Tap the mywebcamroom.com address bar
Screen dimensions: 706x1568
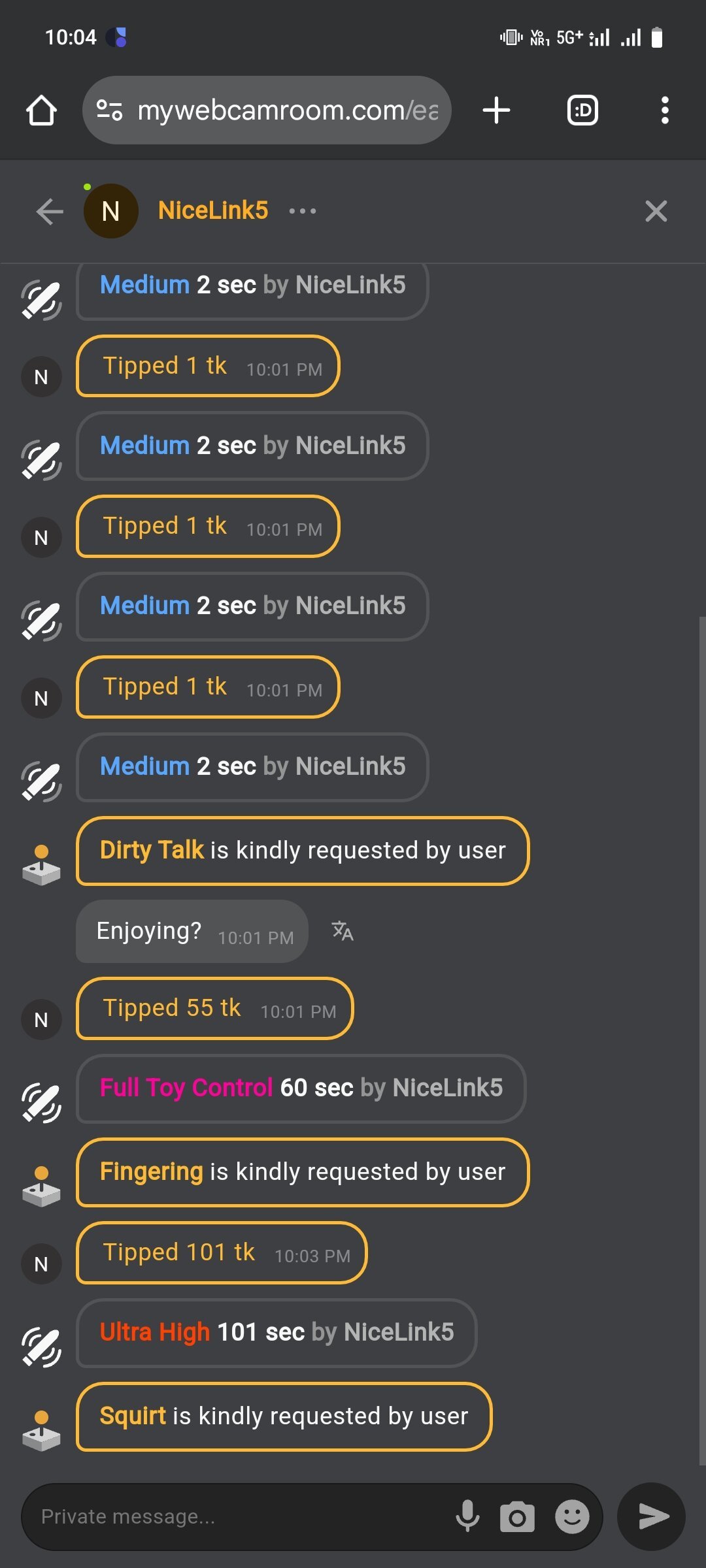[x=288, y=110]
